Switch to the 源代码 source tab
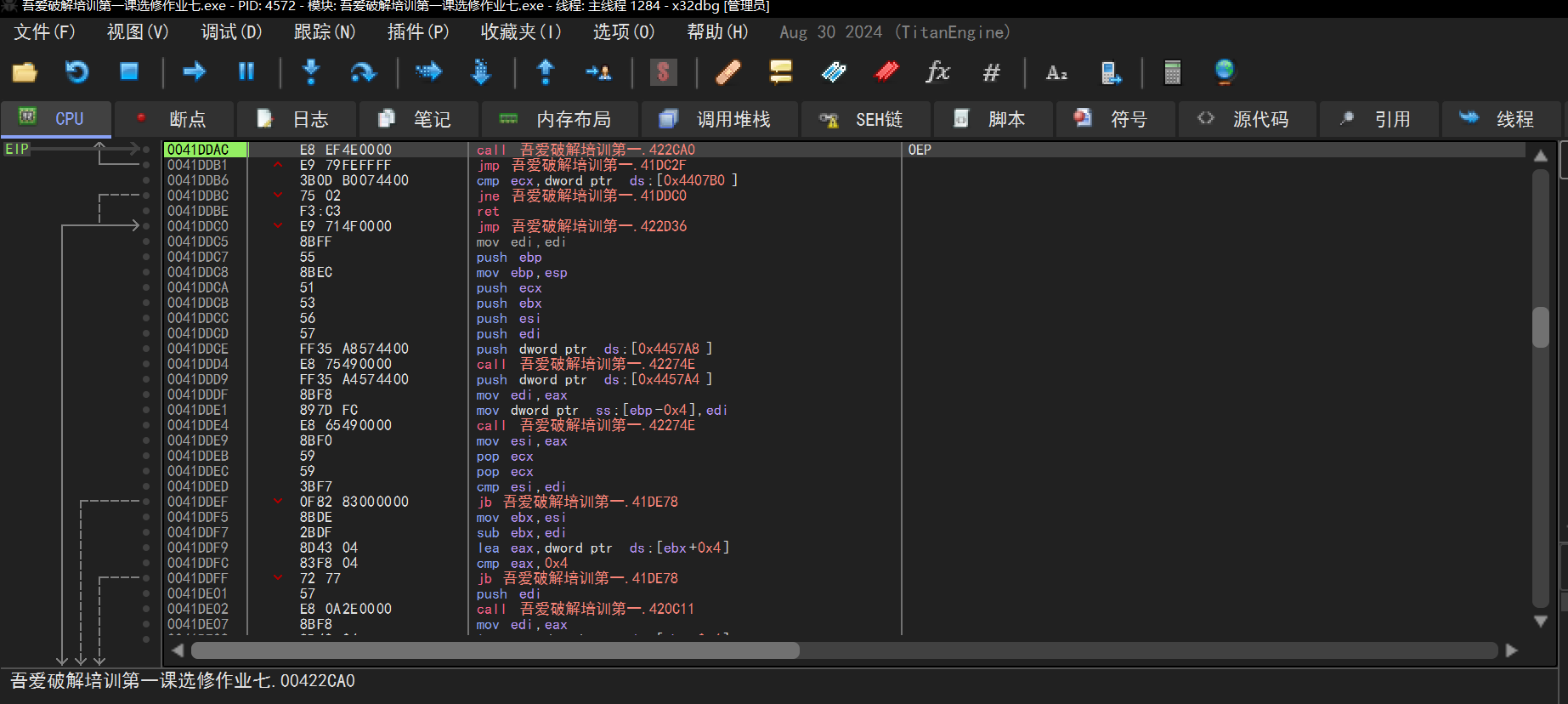Viewport: 1568px width, 704px height. point(1248,119)
